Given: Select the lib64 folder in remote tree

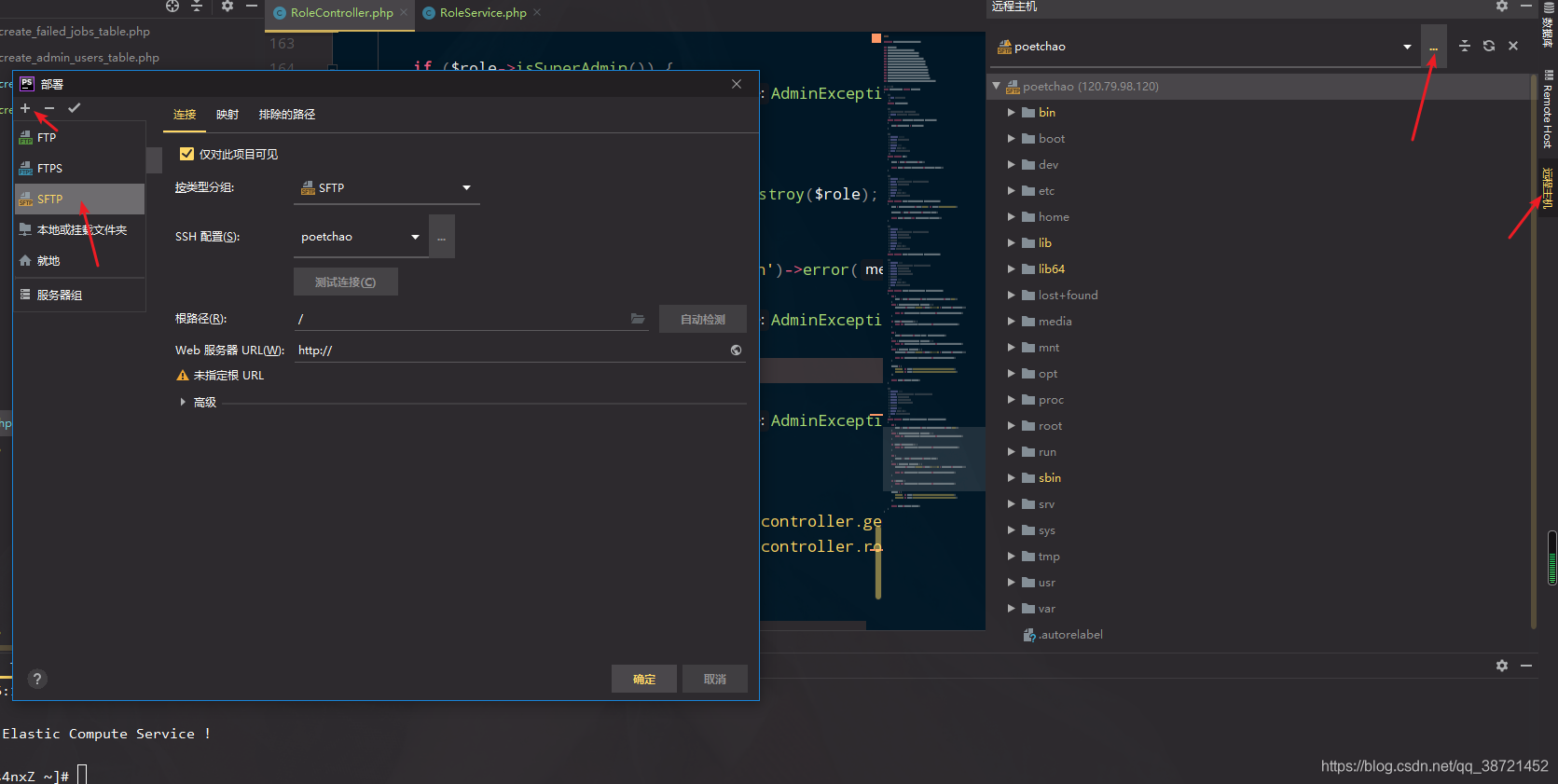Looking at the screenshot, I should [x=1052, y=268].
